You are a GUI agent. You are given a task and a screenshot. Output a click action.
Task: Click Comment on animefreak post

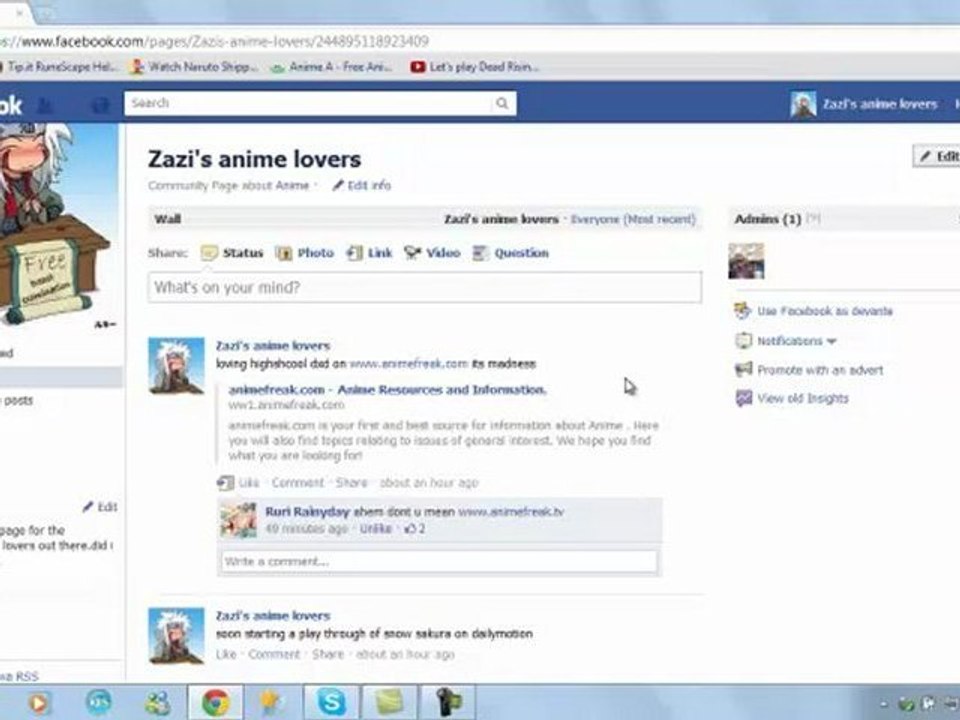coord(298,482)
